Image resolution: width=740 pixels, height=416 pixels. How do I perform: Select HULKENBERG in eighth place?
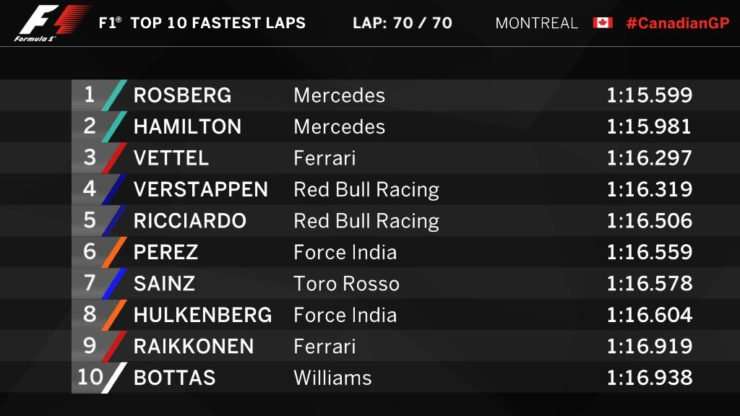pyautogui.click(x=202, y=315)
